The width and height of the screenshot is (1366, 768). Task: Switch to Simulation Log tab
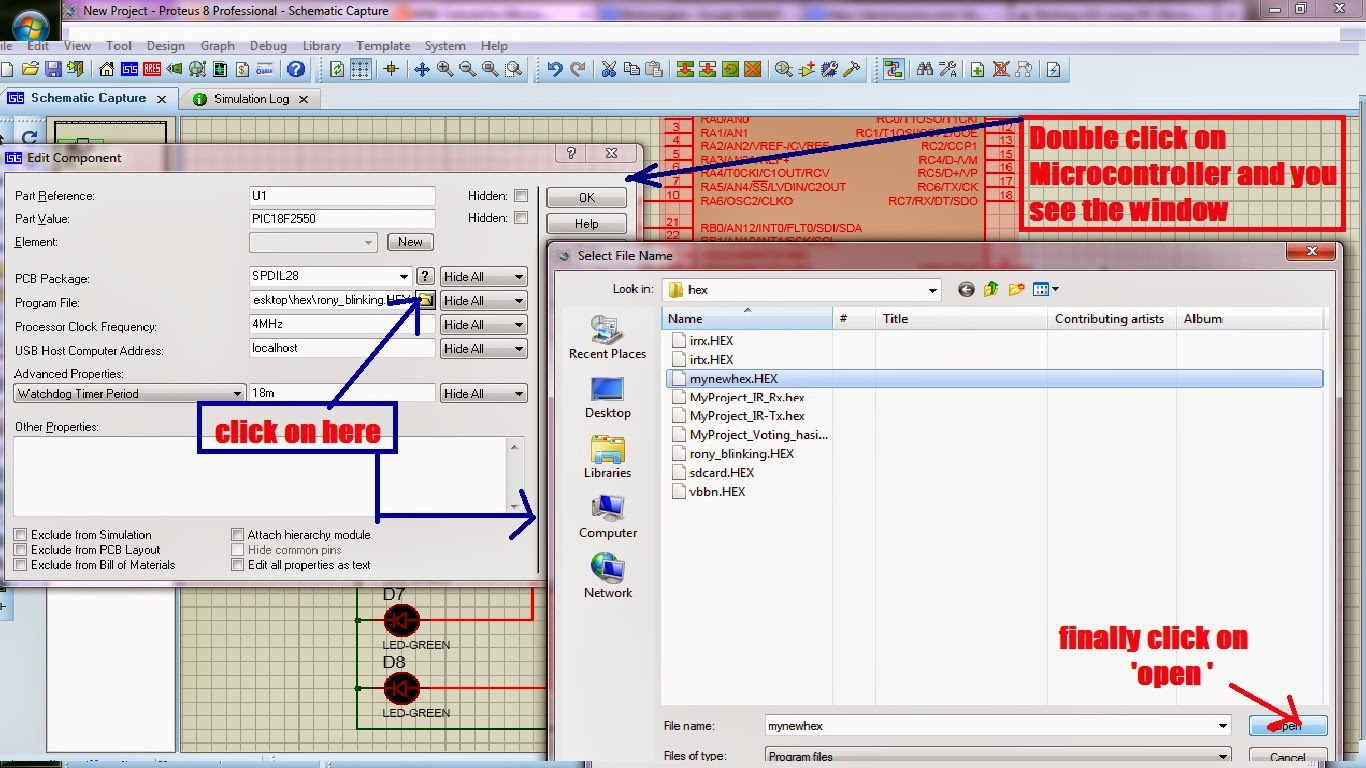point(251,99)
